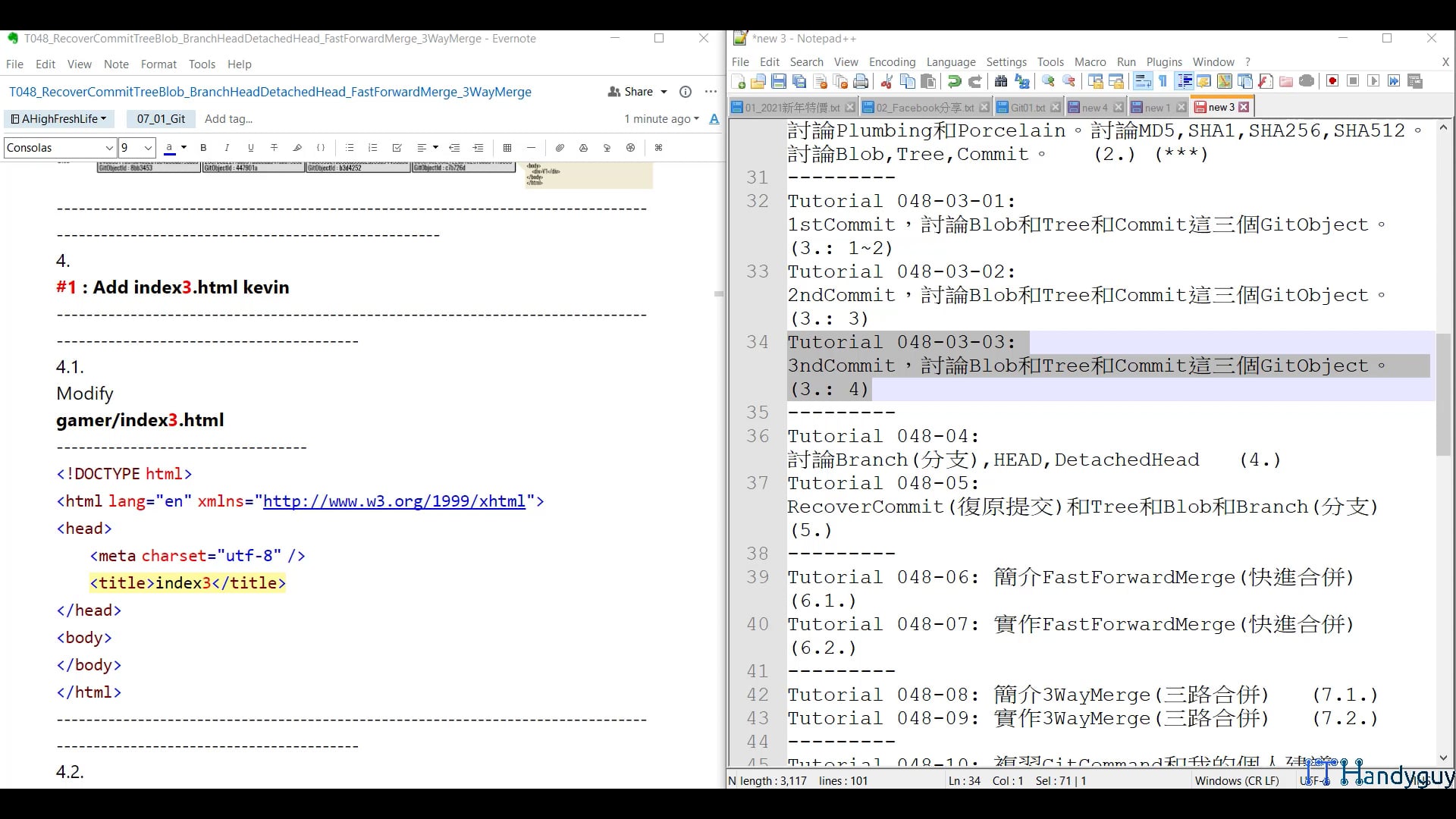
Task: Toggle bold formatting in Evernote
Action: pos(203,147)
